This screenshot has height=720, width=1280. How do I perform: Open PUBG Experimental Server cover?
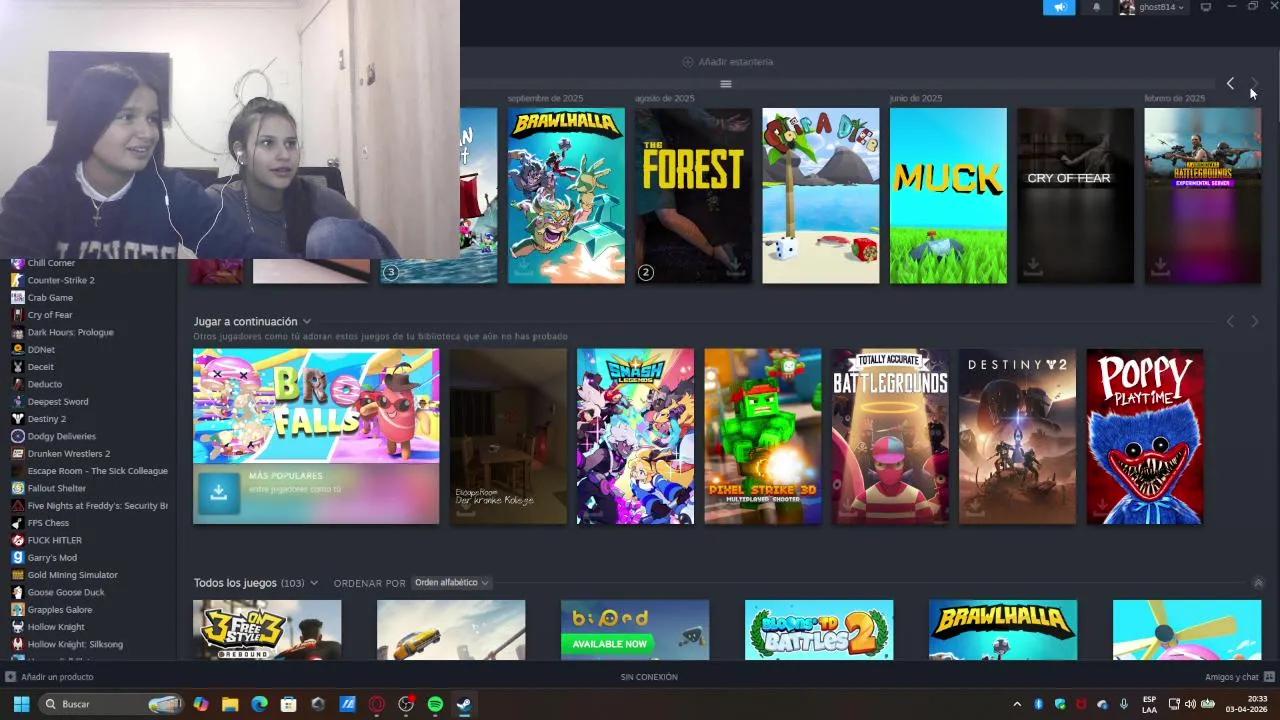[1202, 196]
